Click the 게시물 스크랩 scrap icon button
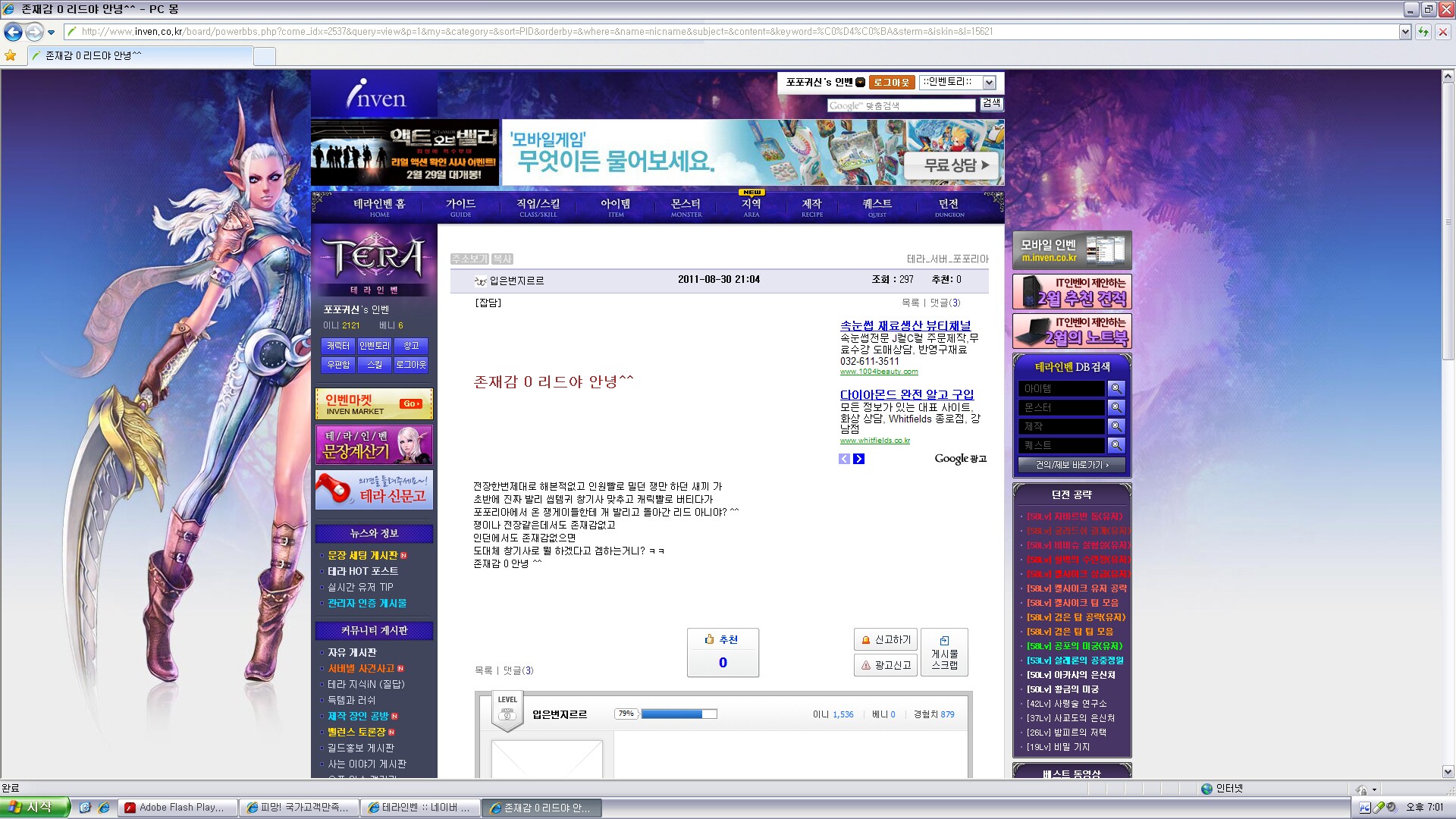1456x819 pixels. coord(944,652)
